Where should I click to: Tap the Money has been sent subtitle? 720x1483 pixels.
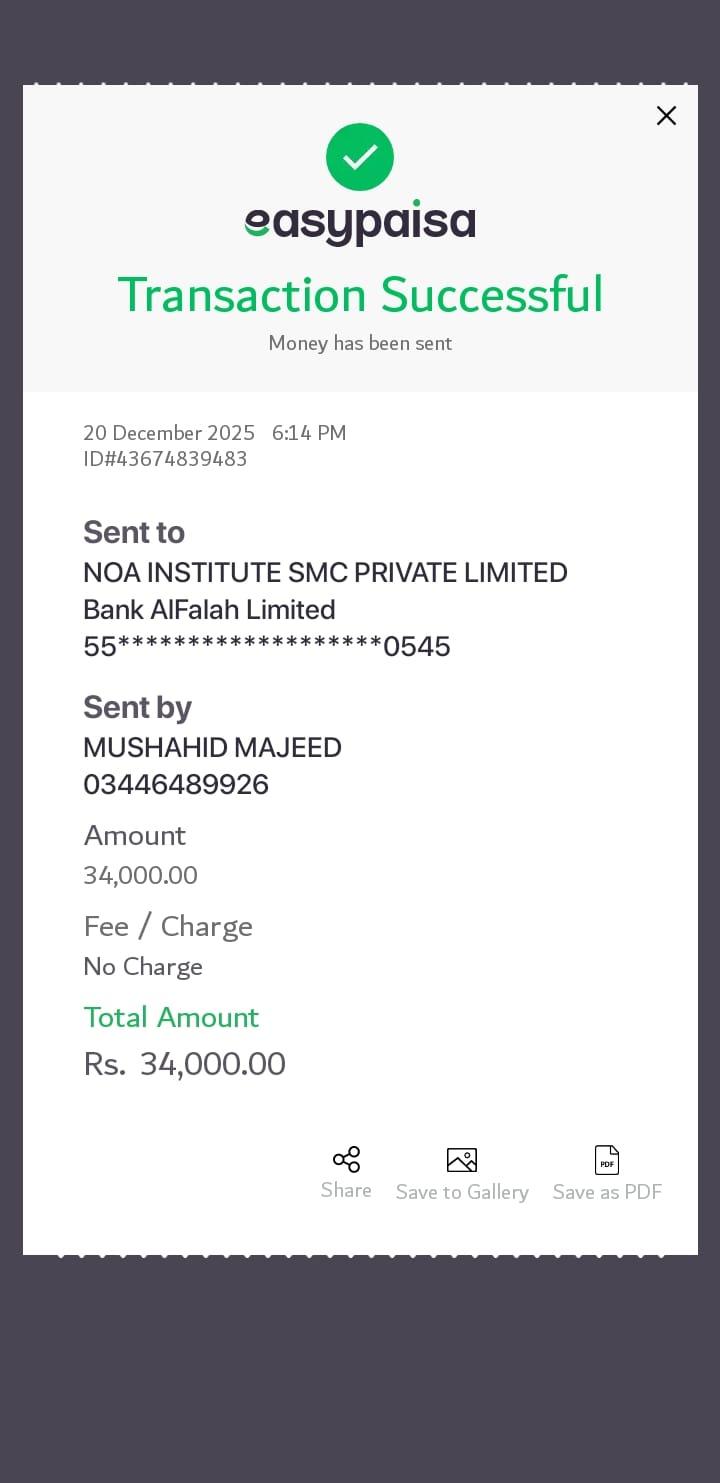click(360, 343)
